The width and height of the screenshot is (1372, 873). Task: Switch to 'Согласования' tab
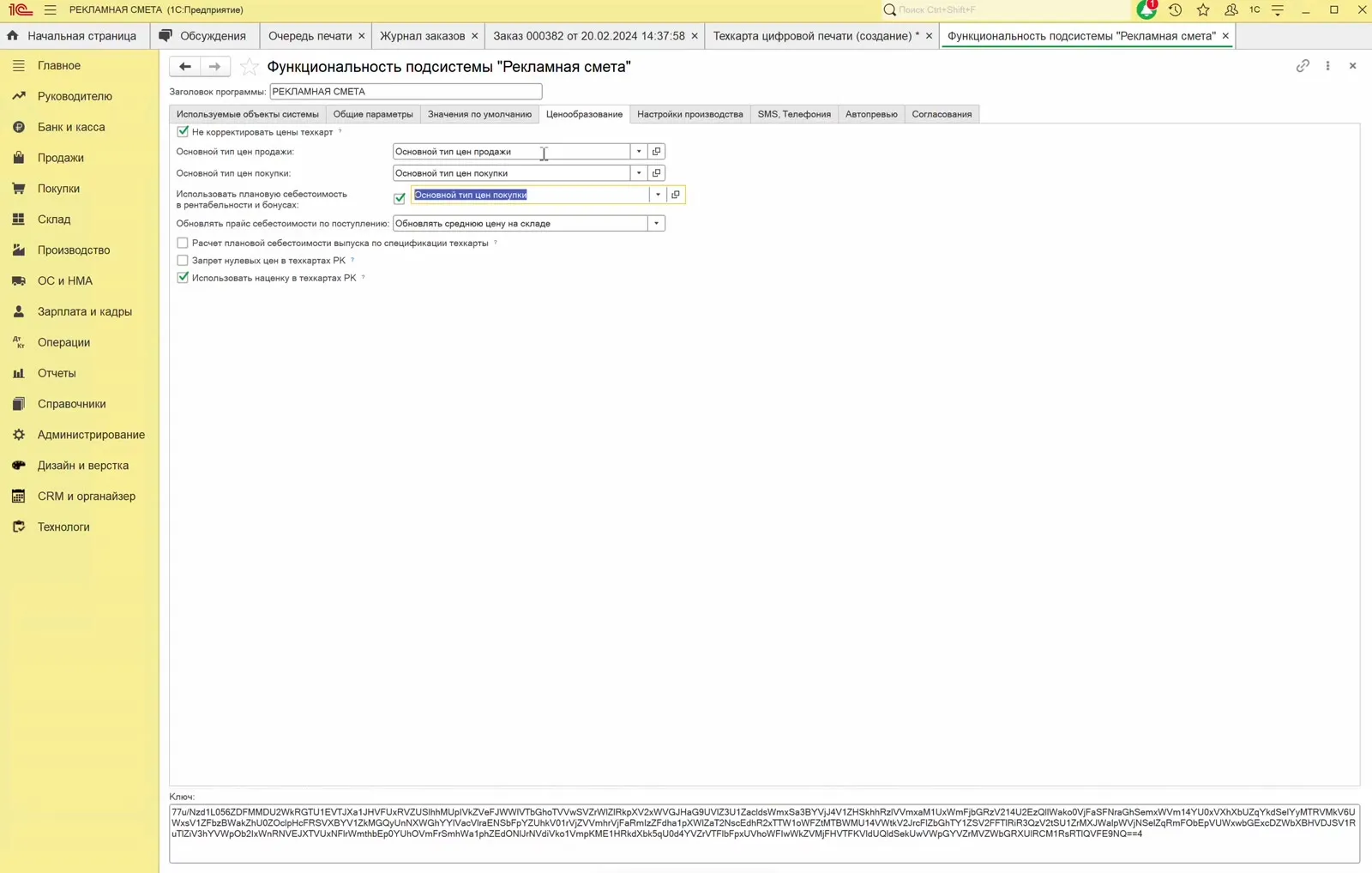pyautogui.click(x=942, y=114)
